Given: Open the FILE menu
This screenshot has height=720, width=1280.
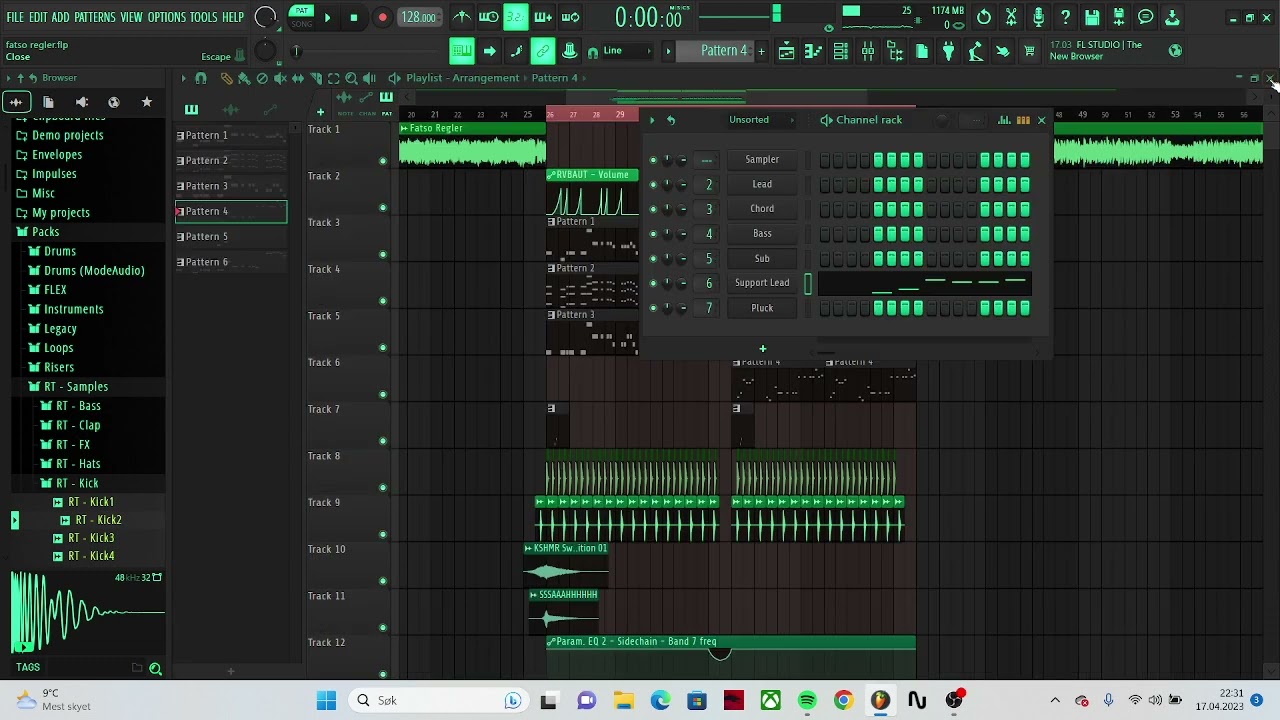Looking at the screenshot, I should click(15, 18).
